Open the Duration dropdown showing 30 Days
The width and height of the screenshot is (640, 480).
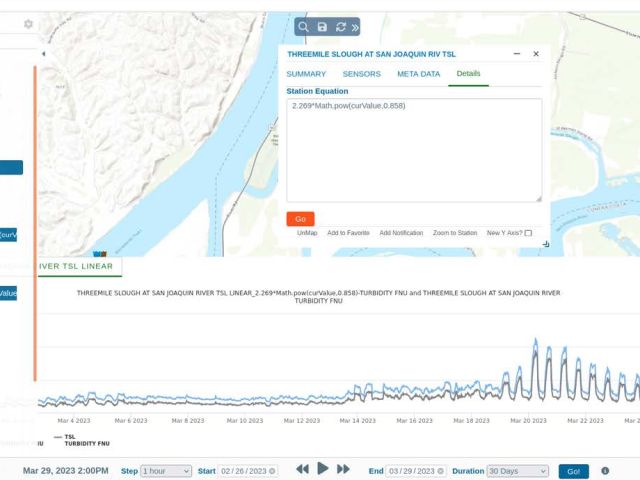(517, 470)
